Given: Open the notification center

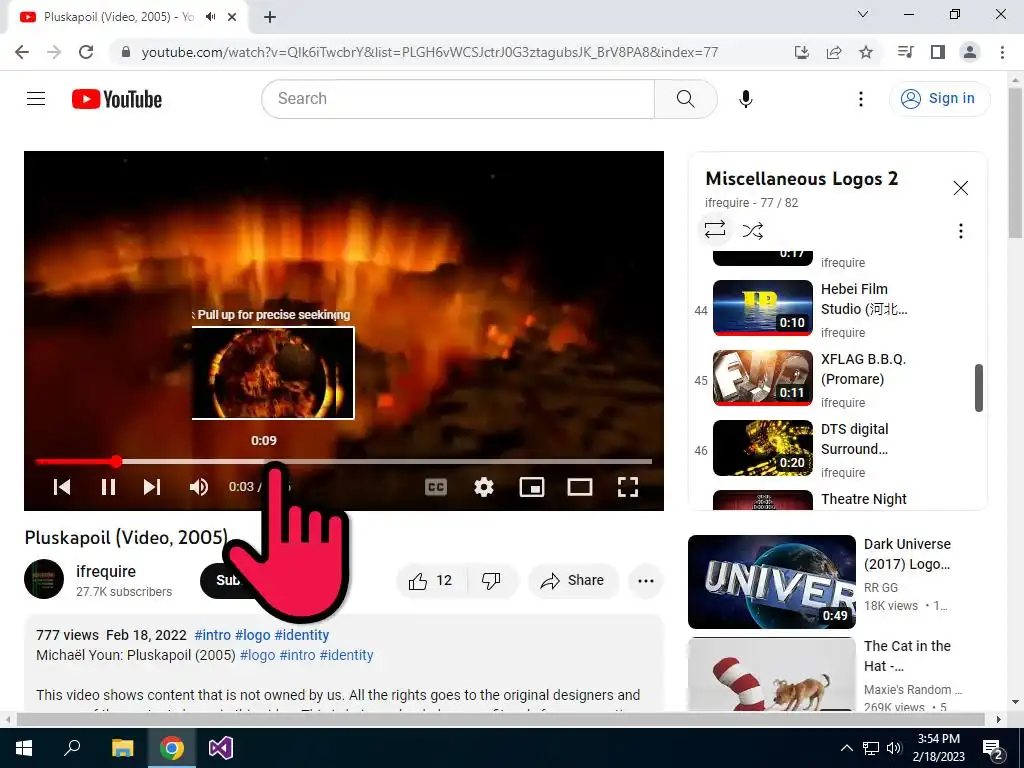Looking at the screenshot, I should pos(993,748).
